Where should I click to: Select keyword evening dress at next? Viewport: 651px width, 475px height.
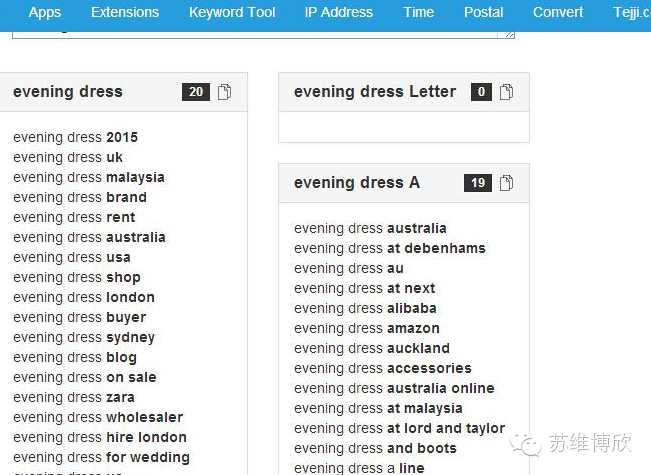click(365, 288)
